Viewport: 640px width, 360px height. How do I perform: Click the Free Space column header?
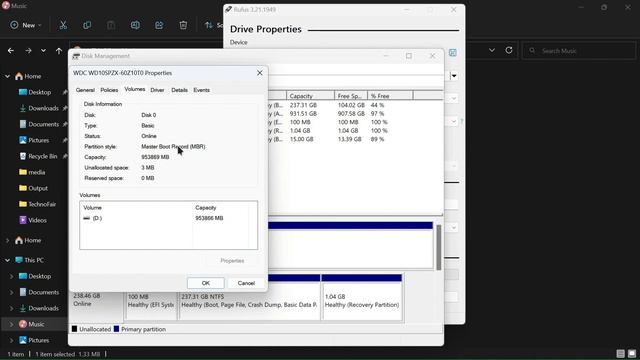[351, 96]
